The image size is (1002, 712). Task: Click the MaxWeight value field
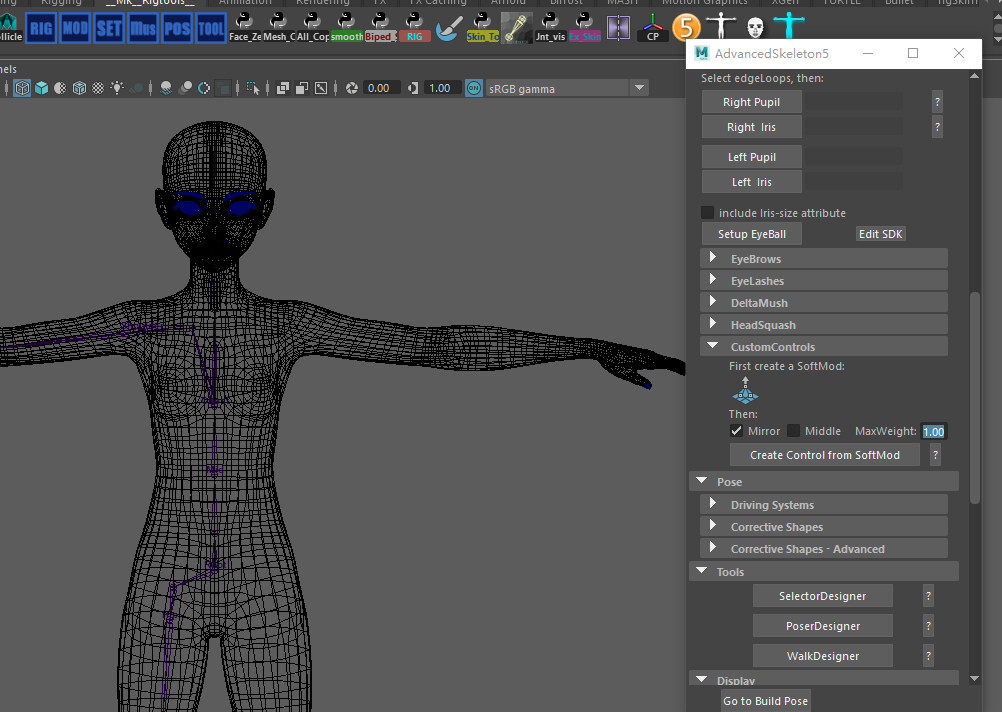933,430
